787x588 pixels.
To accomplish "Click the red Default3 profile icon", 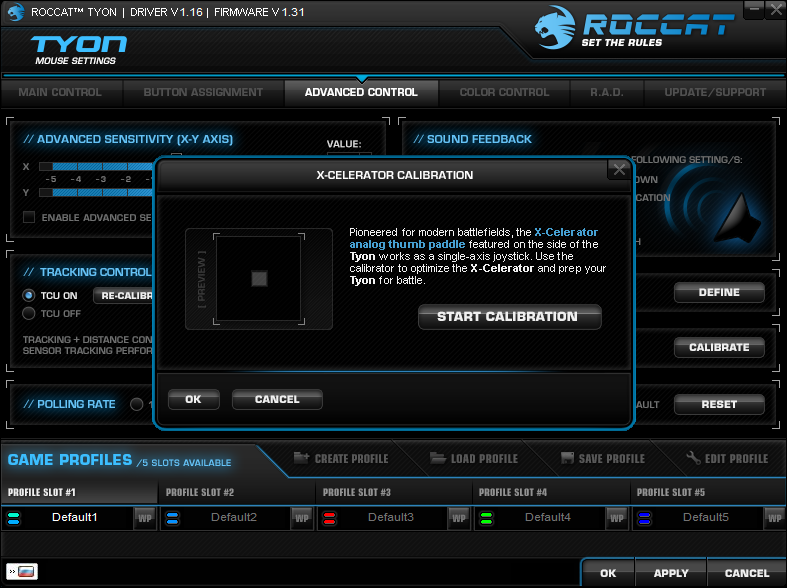I will tap(329, 518).
